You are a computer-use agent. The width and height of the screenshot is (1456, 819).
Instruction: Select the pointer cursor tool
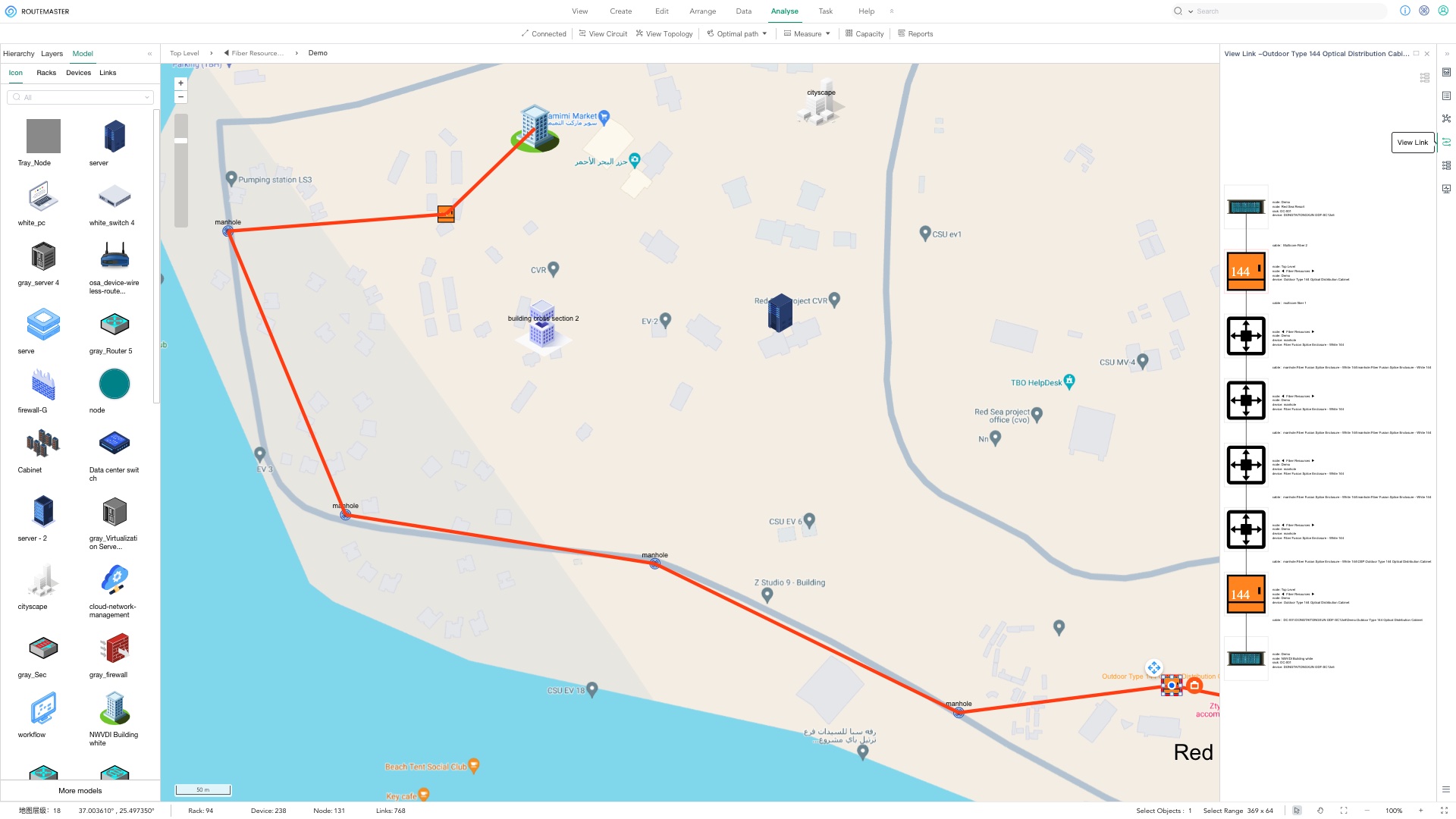click(x=1297, y=811)
